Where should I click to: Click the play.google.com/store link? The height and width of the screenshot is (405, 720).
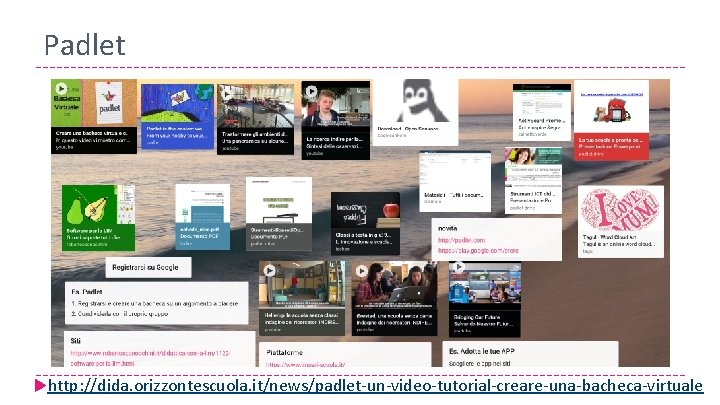(478, 251)
